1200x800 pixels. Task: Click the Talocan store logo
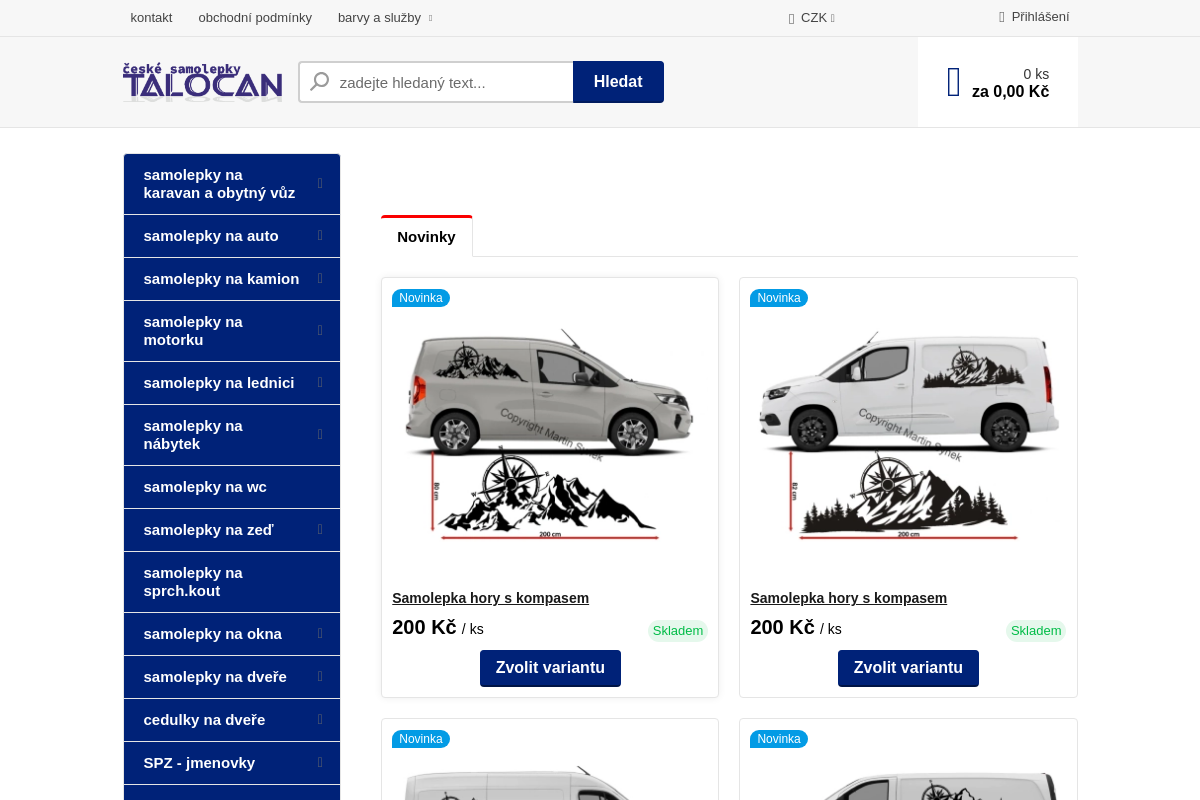(x=202, y=82)
